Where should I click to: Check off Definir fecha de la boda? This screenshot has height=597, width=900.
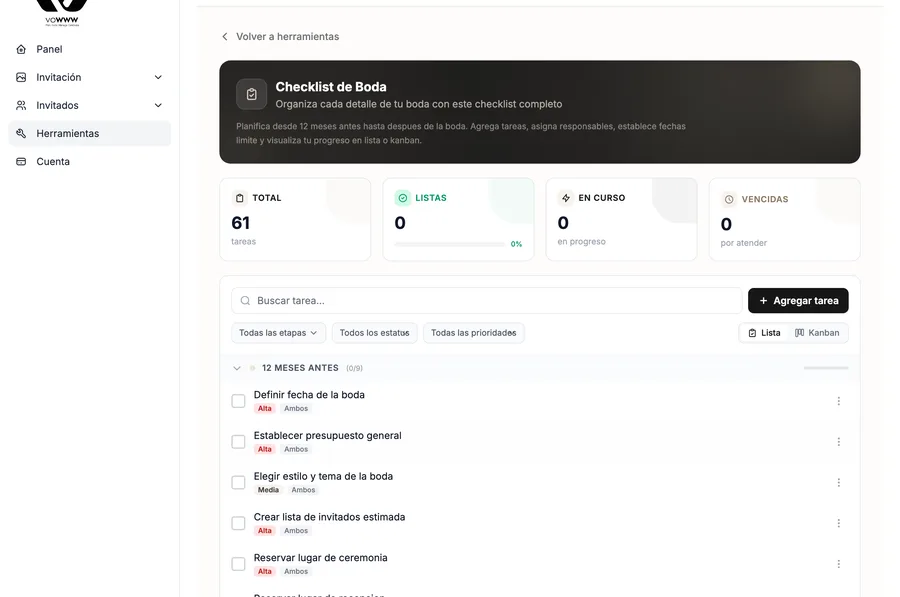238,401
